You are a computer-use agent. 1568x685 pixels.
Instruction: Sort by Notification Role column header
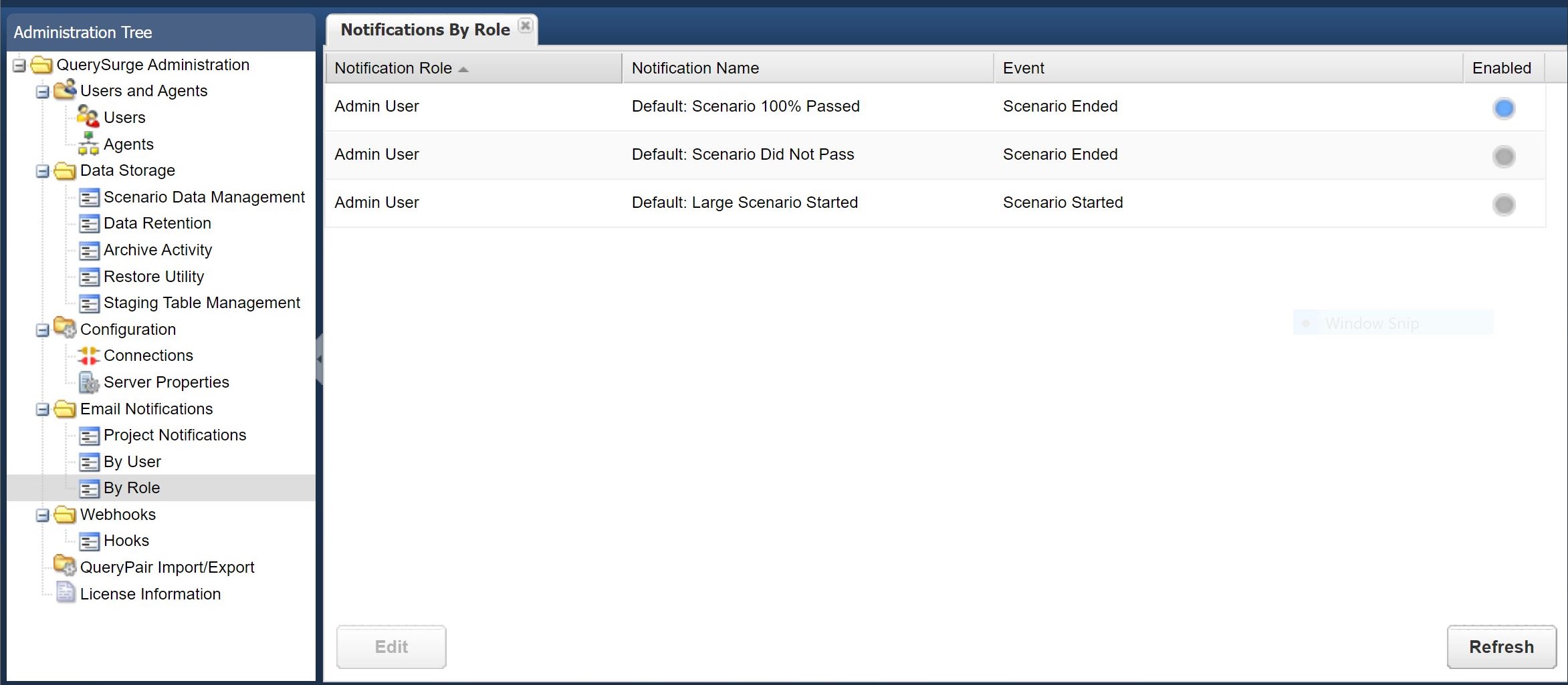[x=473, y=68]
